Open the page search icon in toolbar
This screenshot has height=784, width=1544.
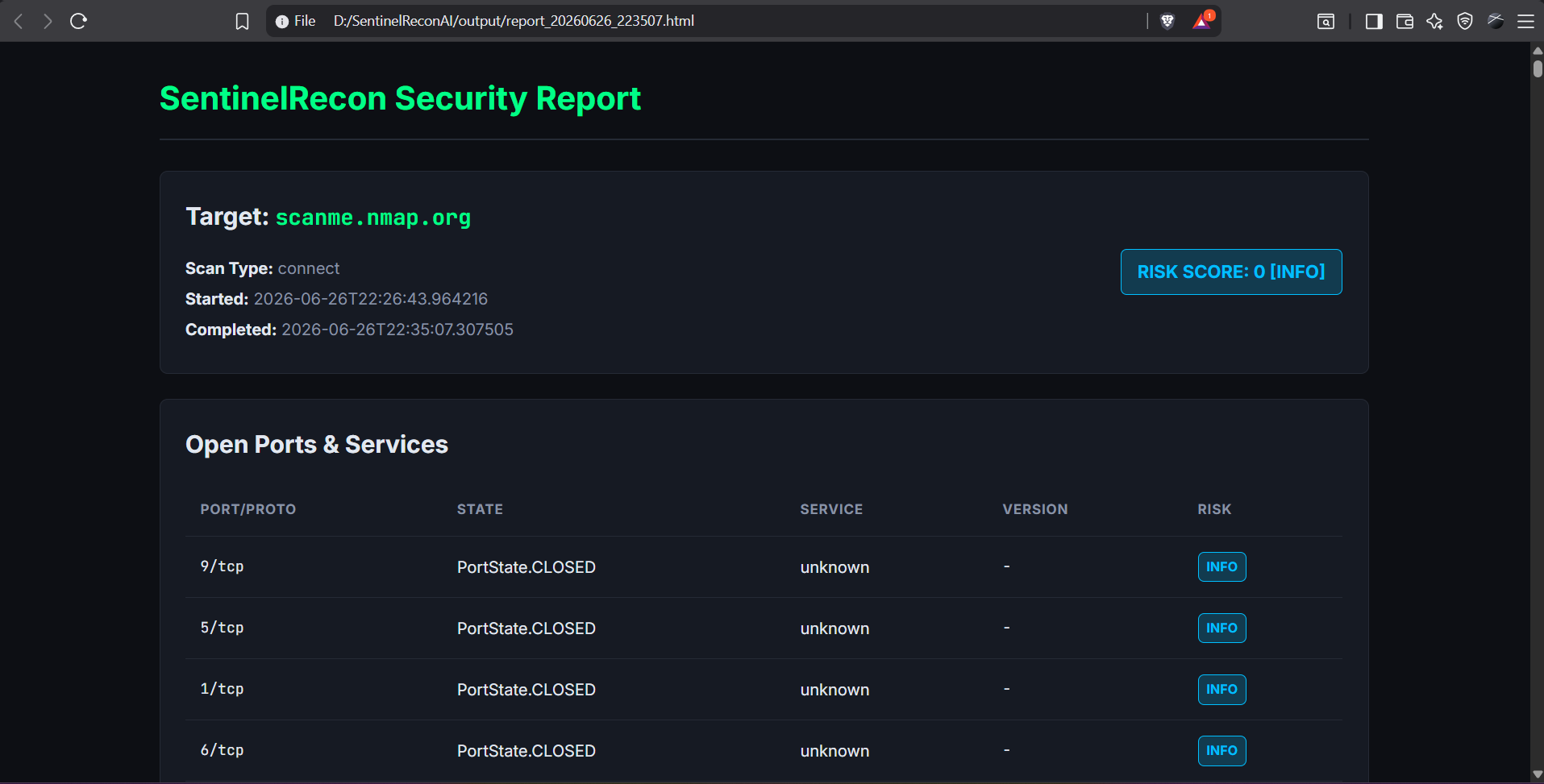(x=1326, y=22)
